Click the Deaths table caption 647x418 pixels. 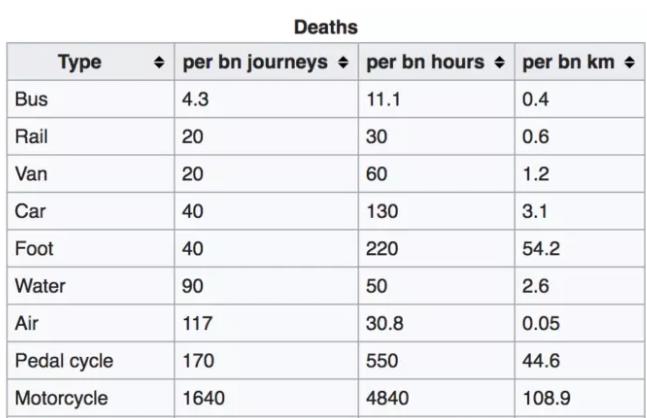(326, 28)
